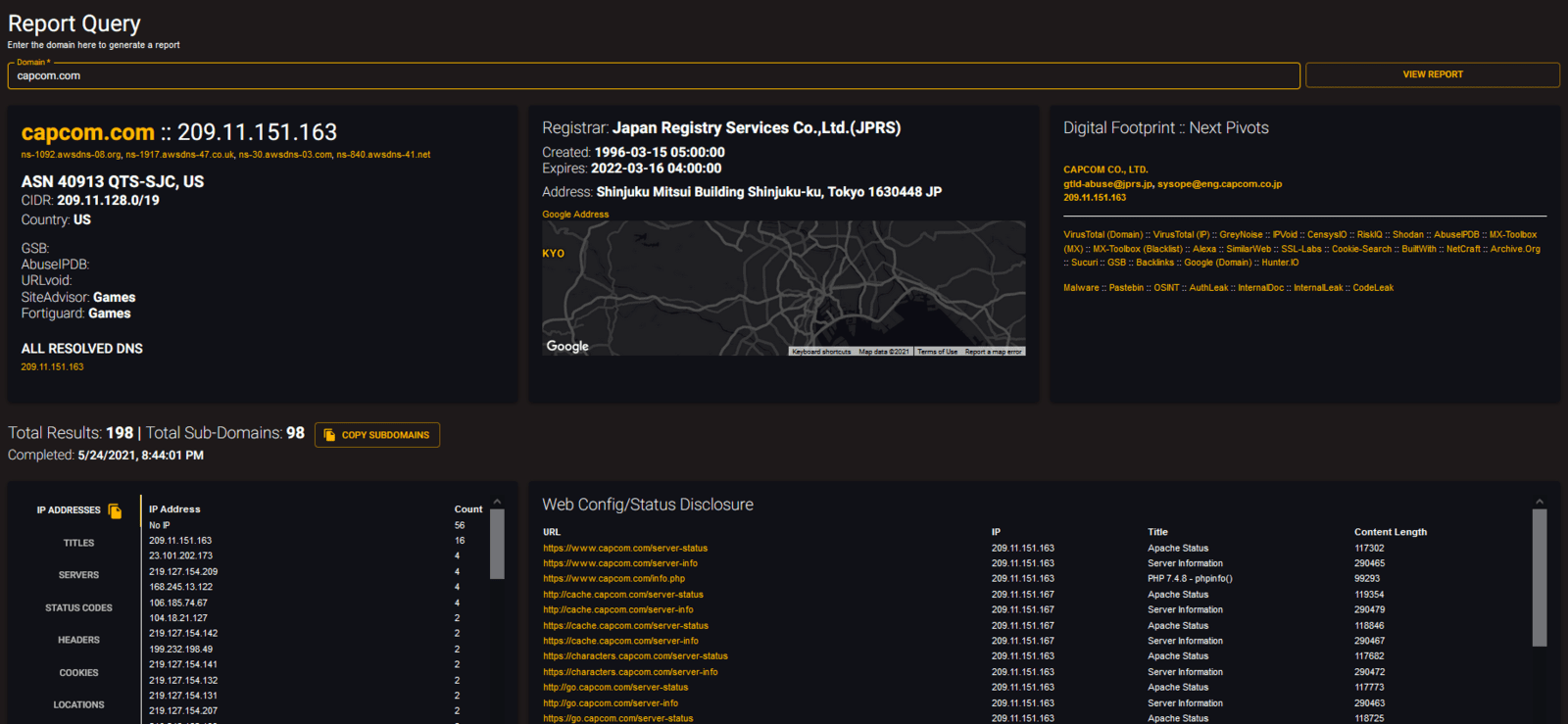Open the HEADERS tab
This screenshot has width=1568, height=724.
(78, 640)
